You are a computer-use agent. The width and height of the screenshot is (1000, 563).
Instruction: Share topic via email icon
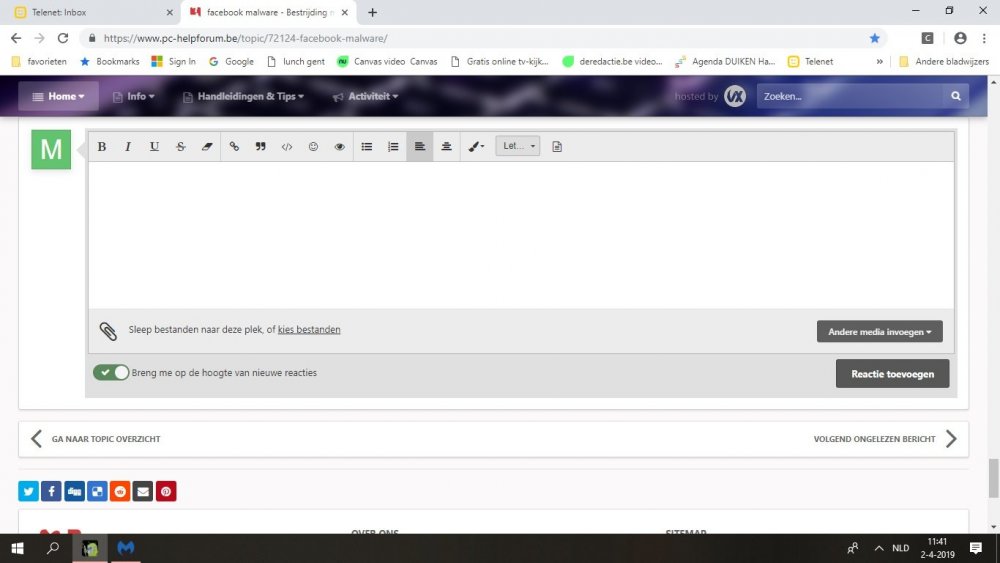143,492
